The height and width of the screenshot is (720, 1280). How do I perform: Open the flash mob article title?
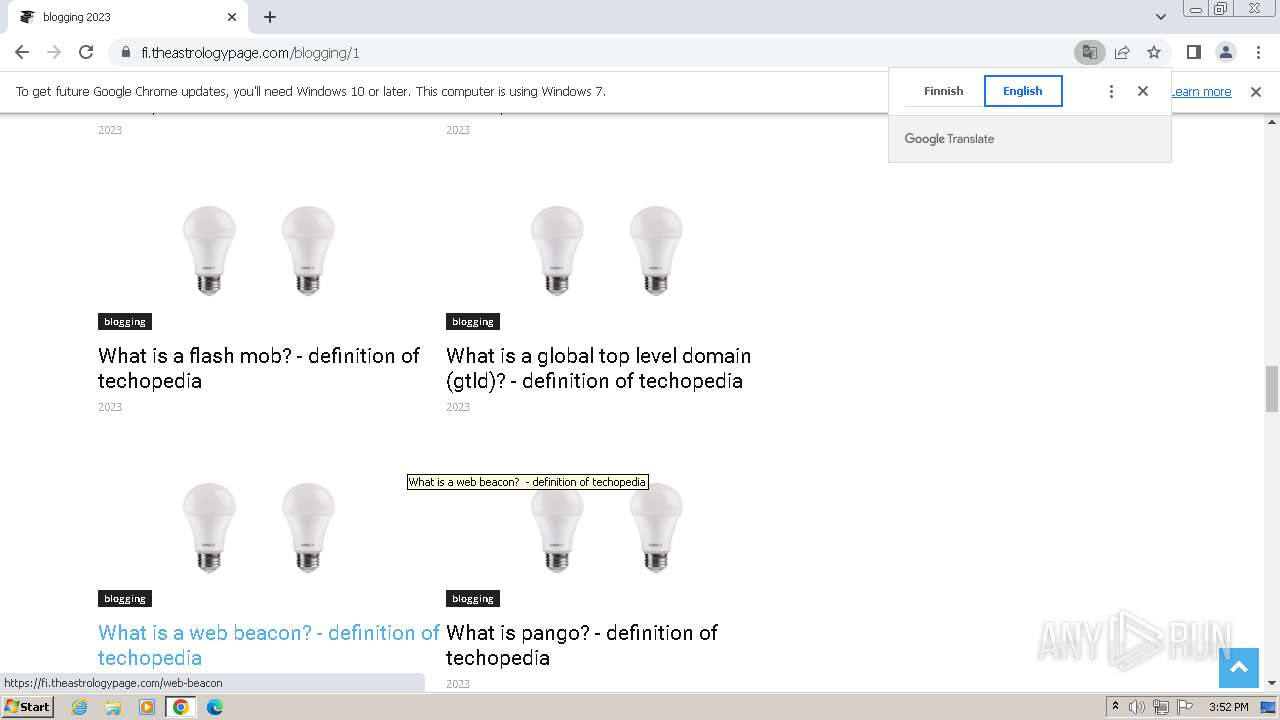(x=259, y=368)
